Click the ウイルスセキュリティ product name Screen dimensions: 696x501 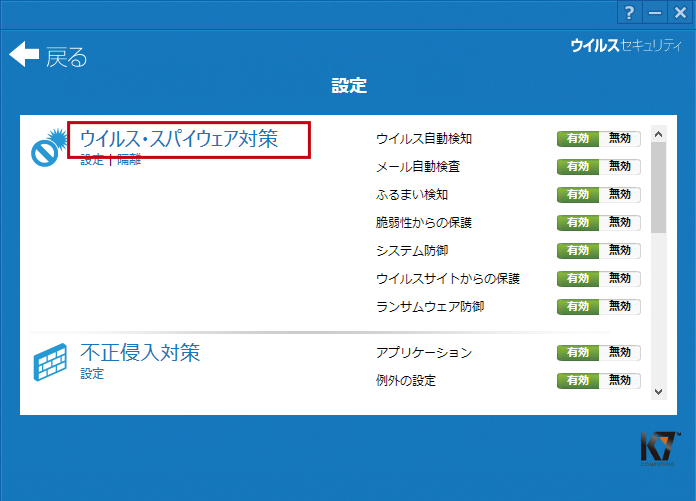click(x=626, y=45)
